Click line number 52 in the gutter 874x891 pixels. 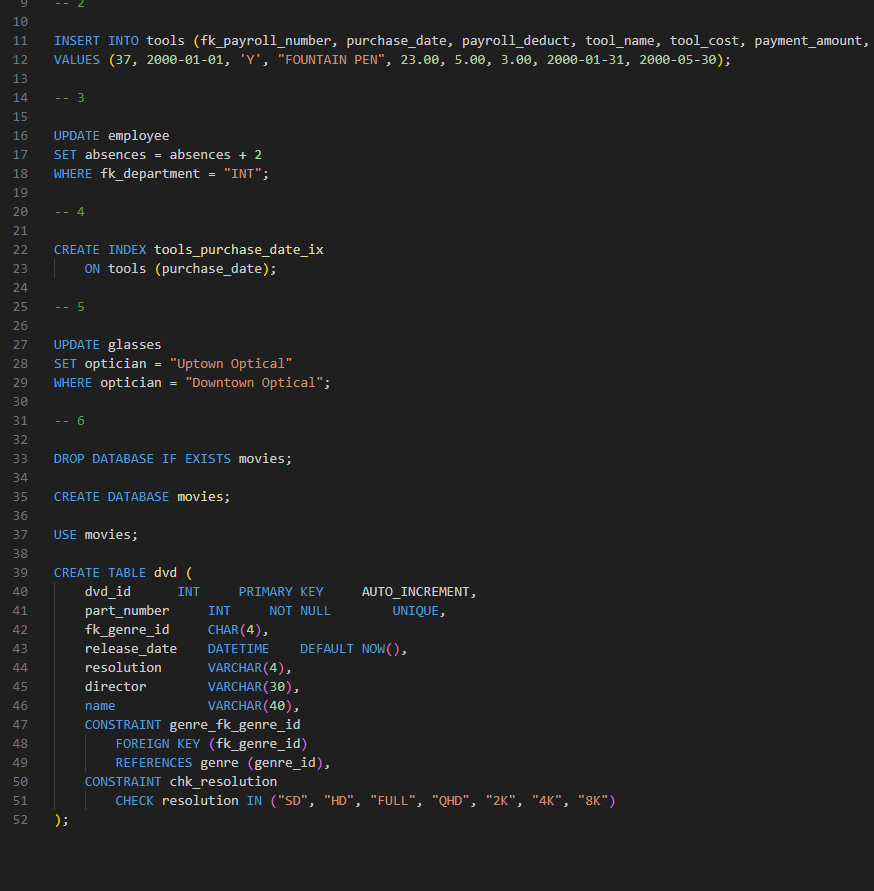coord(21,820)
